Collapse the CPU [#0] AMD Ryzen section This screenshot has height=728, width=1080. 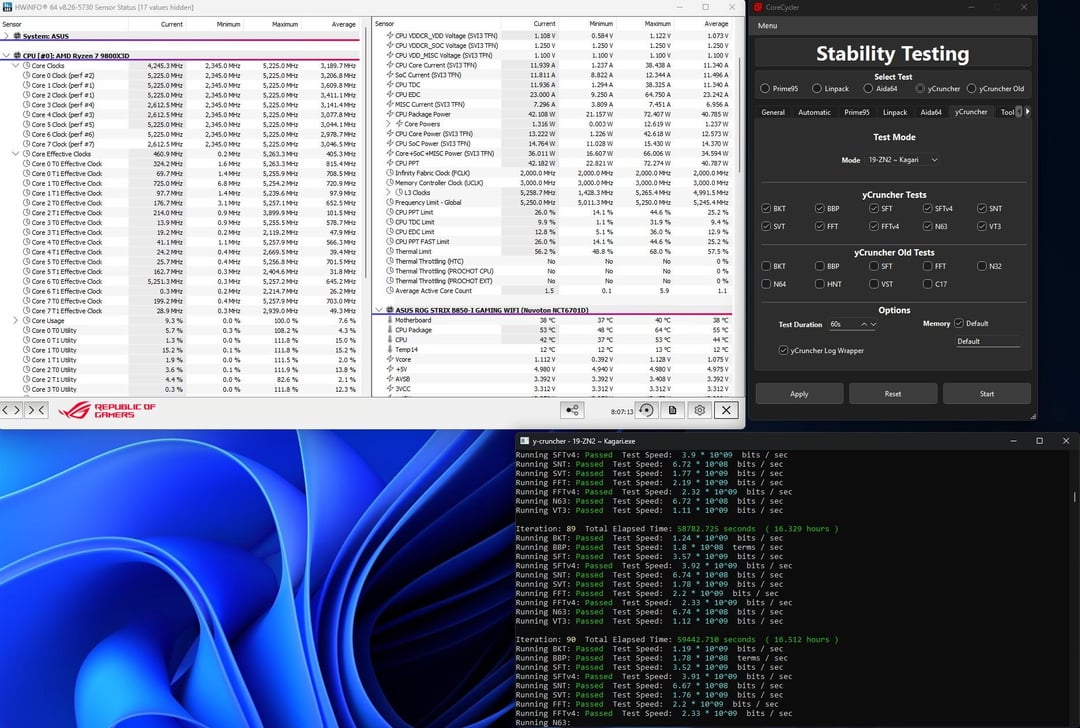click(7, 55)
